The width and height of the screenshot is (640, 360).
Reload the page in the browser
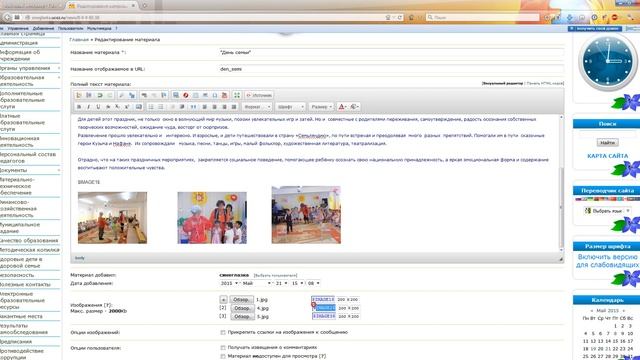pyautogui.click(x=400, y=18)
